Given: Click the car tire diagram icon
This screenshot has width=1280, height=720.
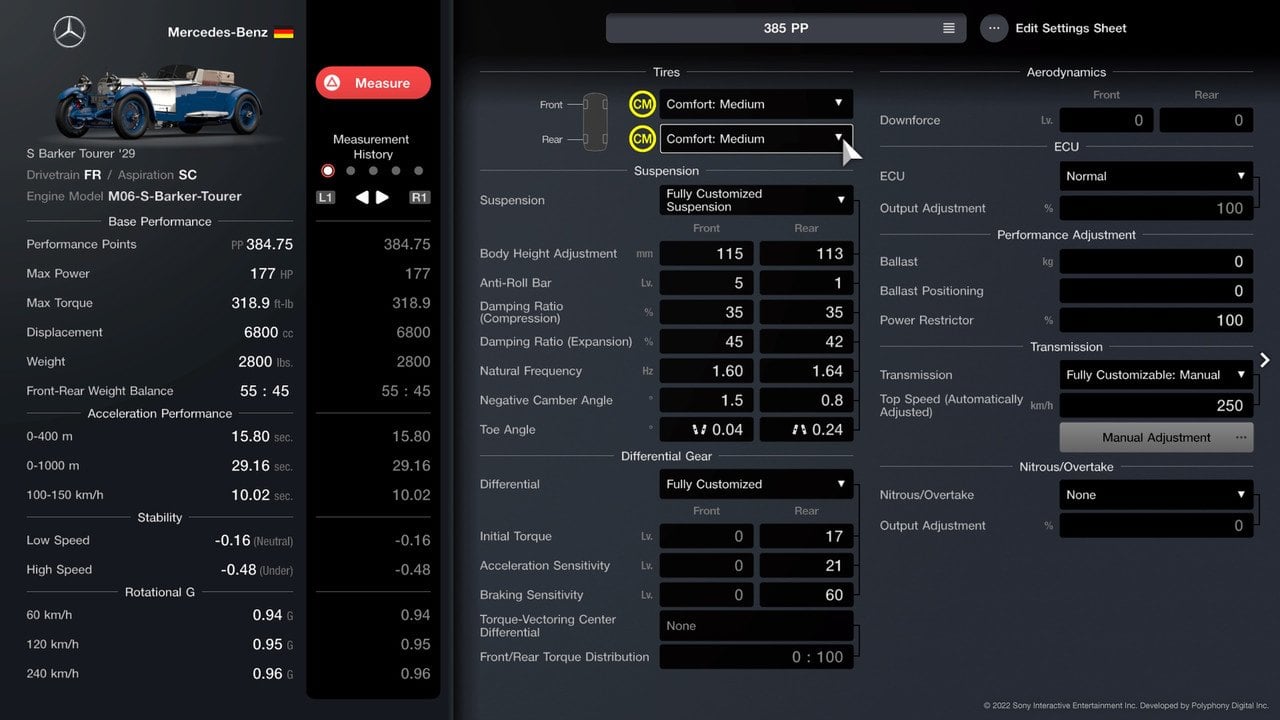Looking at the screenshot, I should tap(594, 120).
